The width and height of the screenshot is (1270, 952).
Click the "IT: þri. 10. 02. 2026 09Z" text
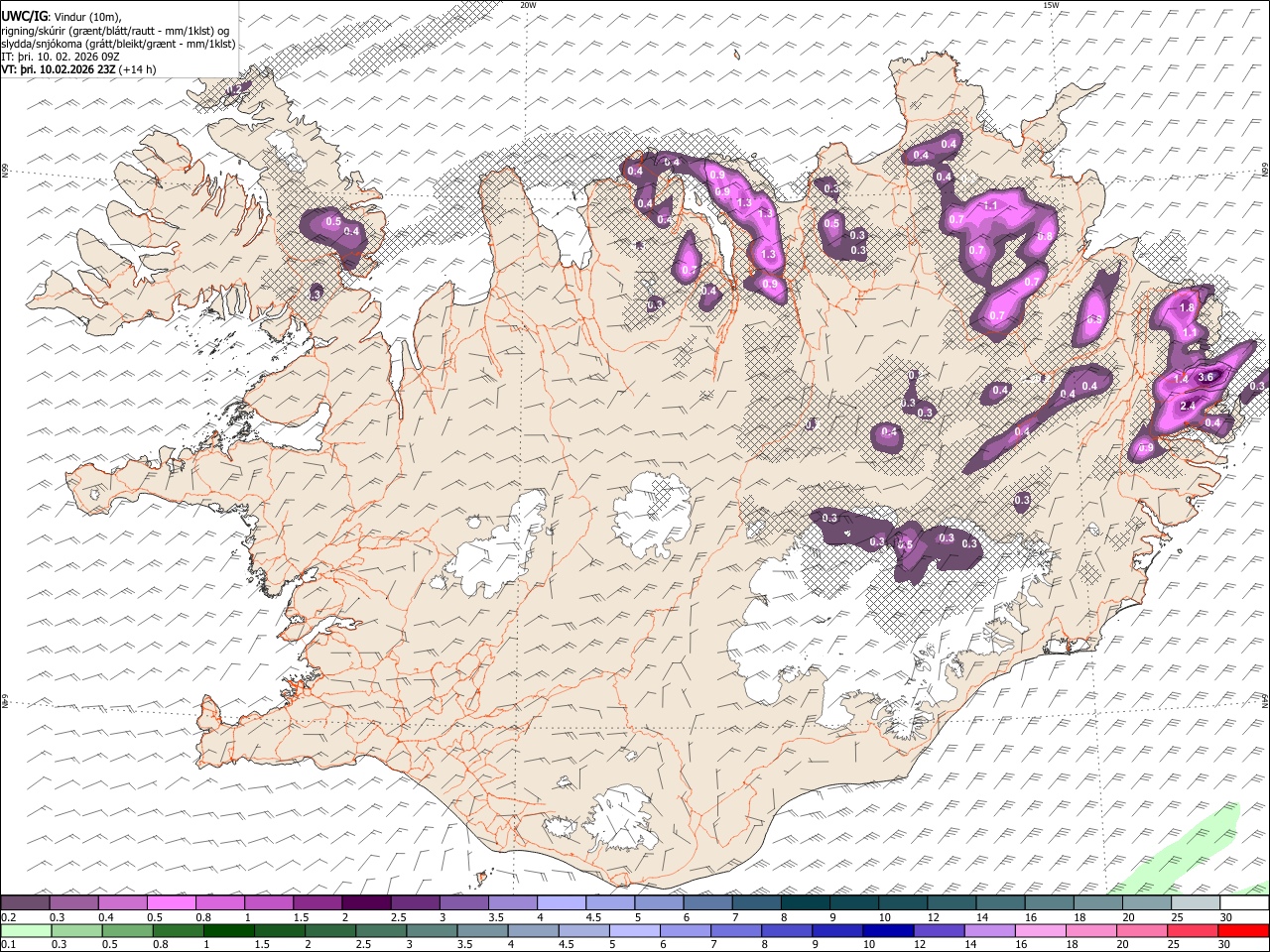tap(62, 57)
